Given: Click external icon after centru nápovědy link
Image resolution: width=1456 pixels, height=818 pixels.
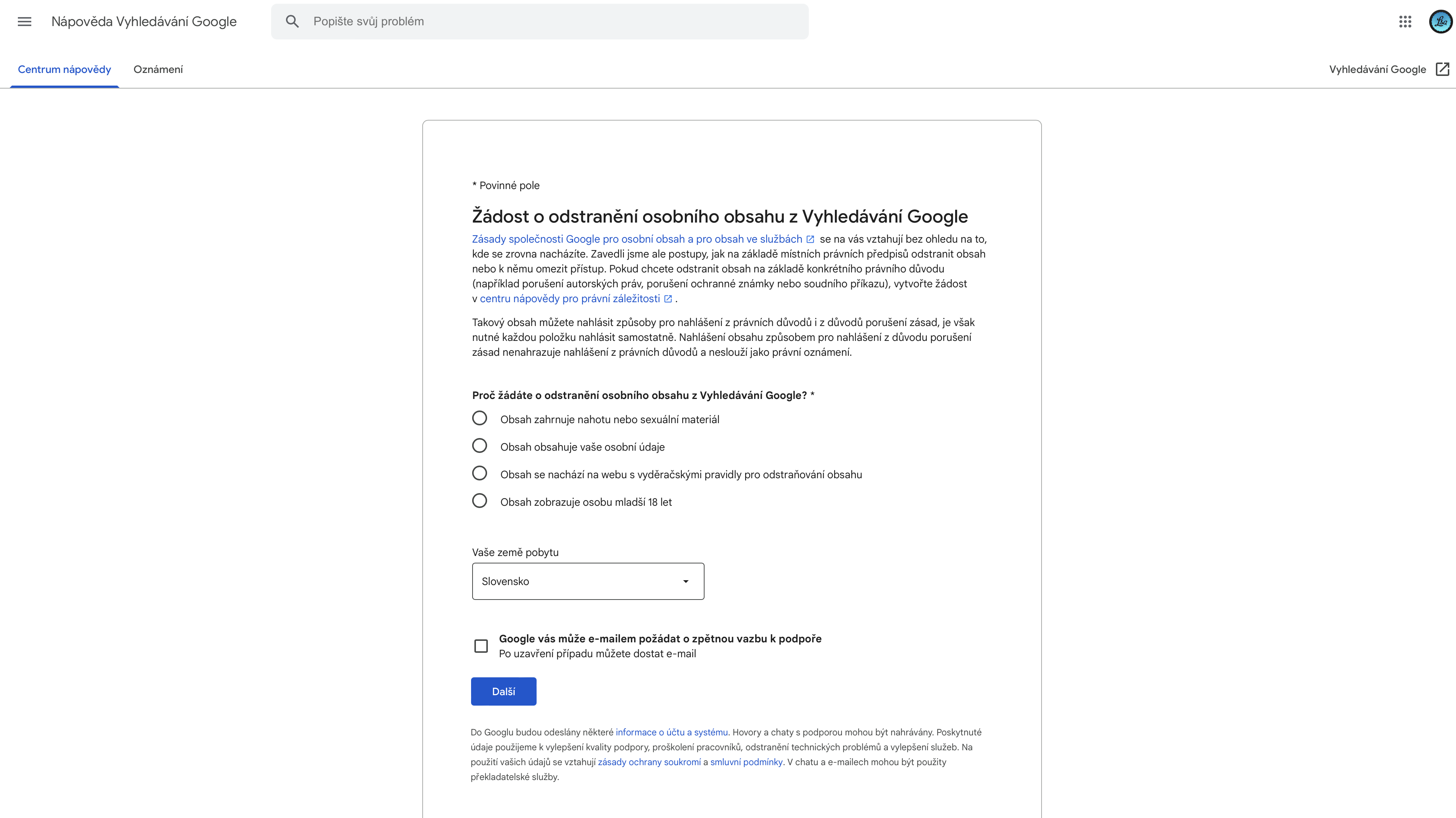Looking at the screenshot, I should click(x=668, y=299).
